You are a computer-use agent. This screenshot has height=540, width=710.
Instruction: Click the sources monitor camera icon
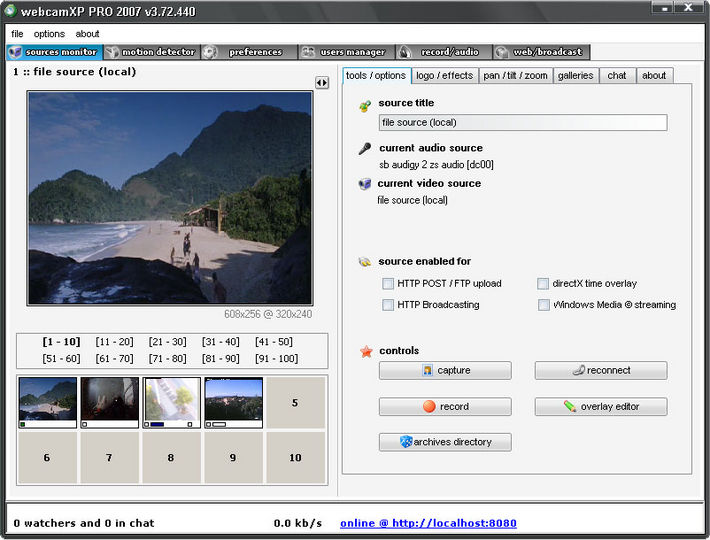pyautogui.click(x=15, y=52)
